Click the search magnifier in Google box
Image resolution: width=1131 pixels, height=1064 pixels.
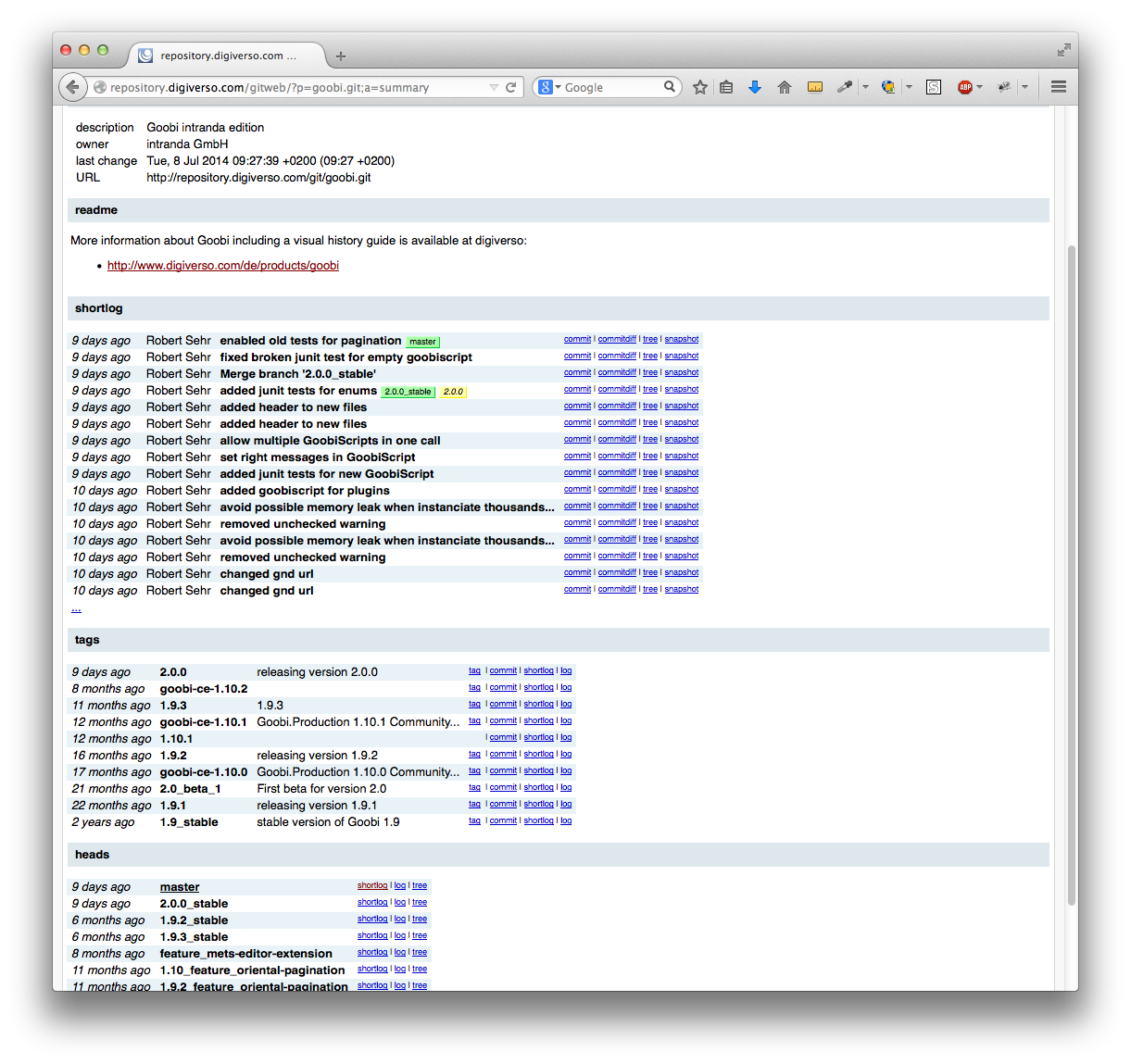(670, 87)
